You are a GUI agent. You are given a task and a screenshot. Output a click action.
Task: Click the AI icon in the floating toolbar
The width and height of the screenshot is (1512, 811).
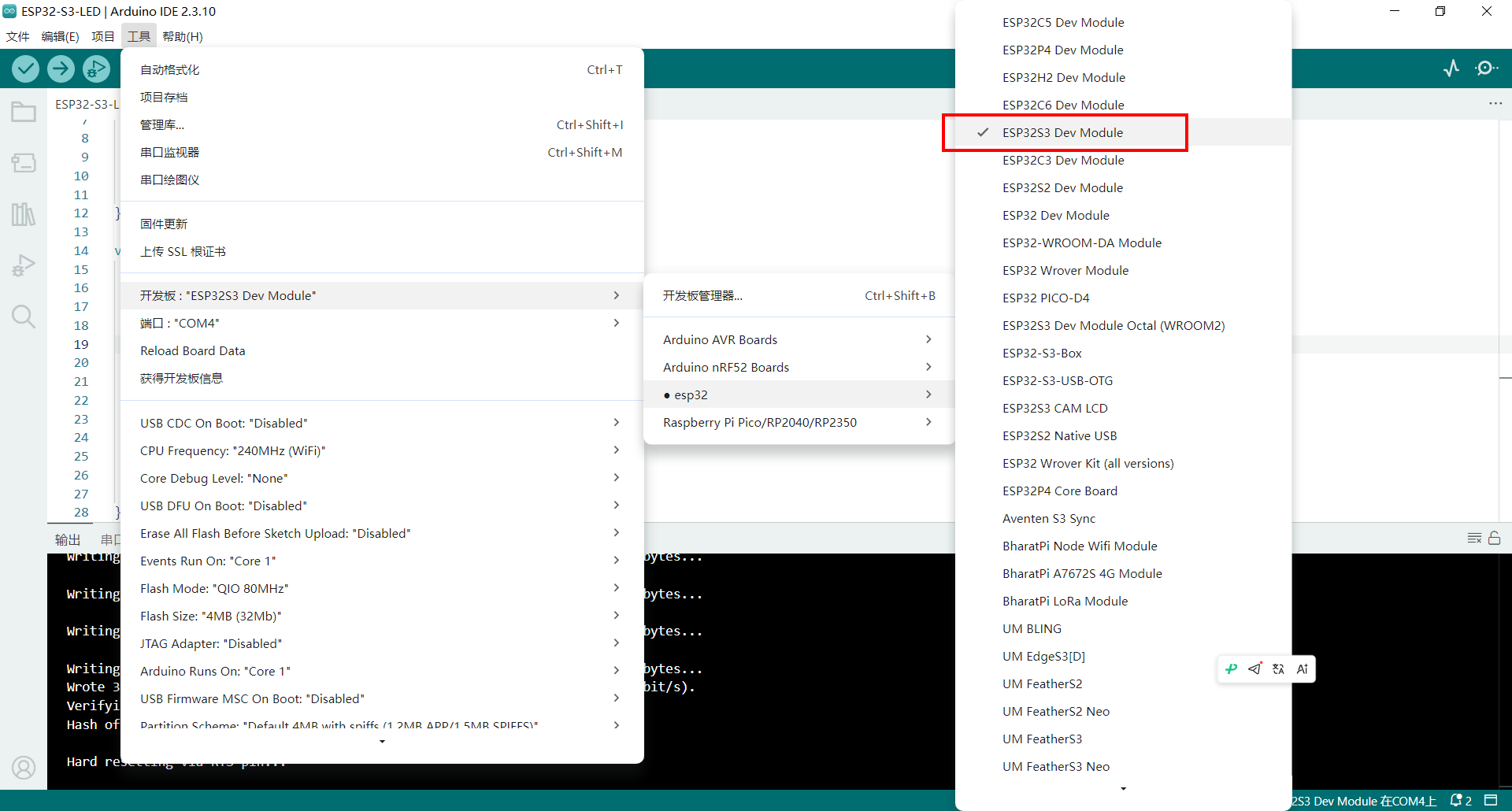tap(1303, 669)
